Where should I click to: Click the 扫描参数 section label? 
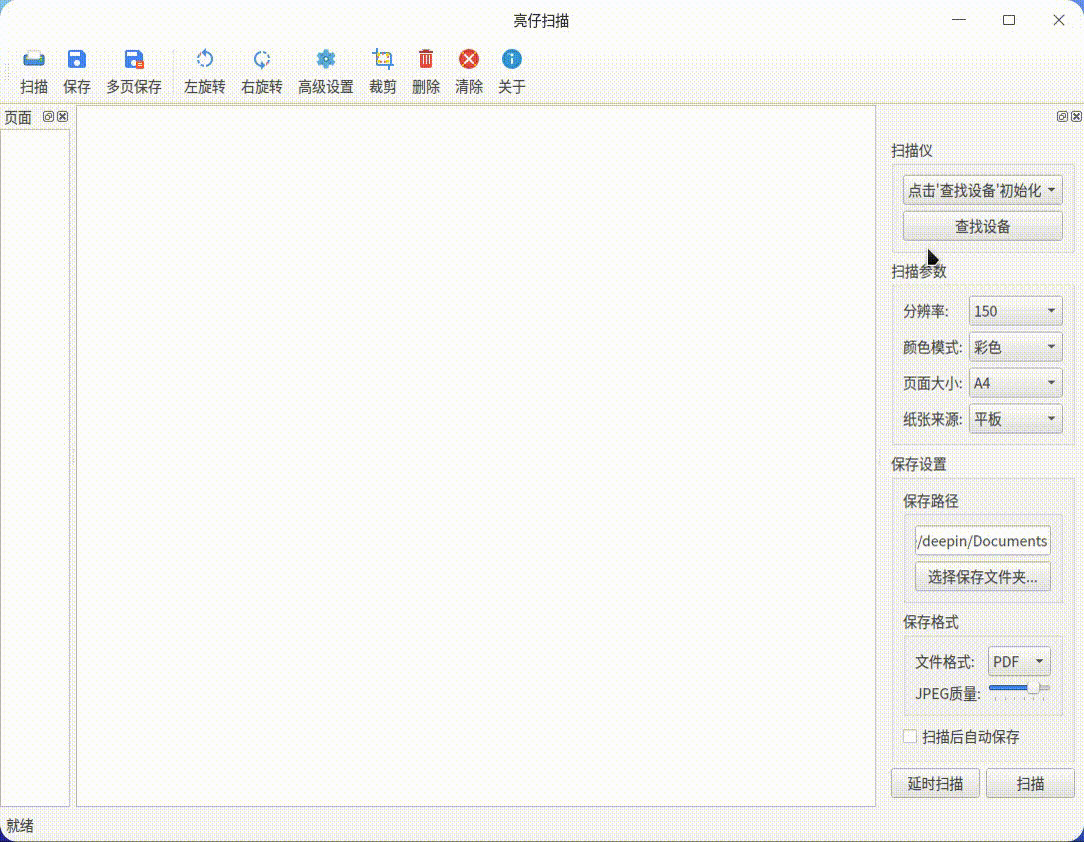(x=919, y=271)
